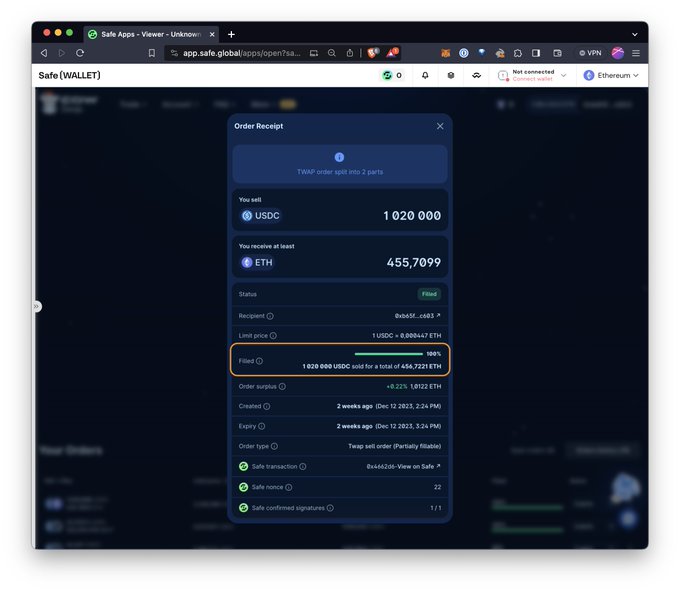Click the zoom magnifier in address bar
This screenshot has height=591, width=680.
332,53
